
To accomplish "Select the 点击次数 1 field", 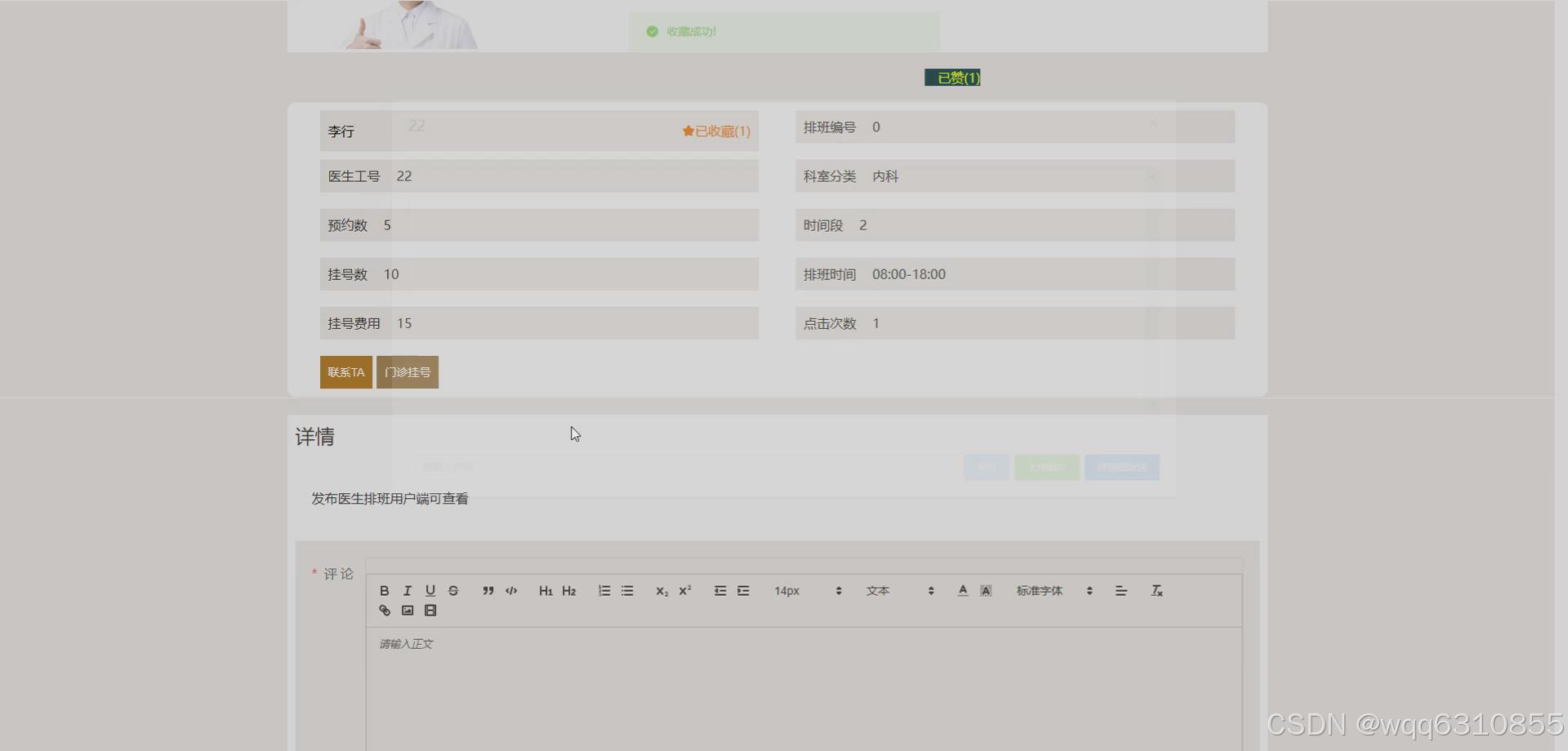I will [1015, 323].
